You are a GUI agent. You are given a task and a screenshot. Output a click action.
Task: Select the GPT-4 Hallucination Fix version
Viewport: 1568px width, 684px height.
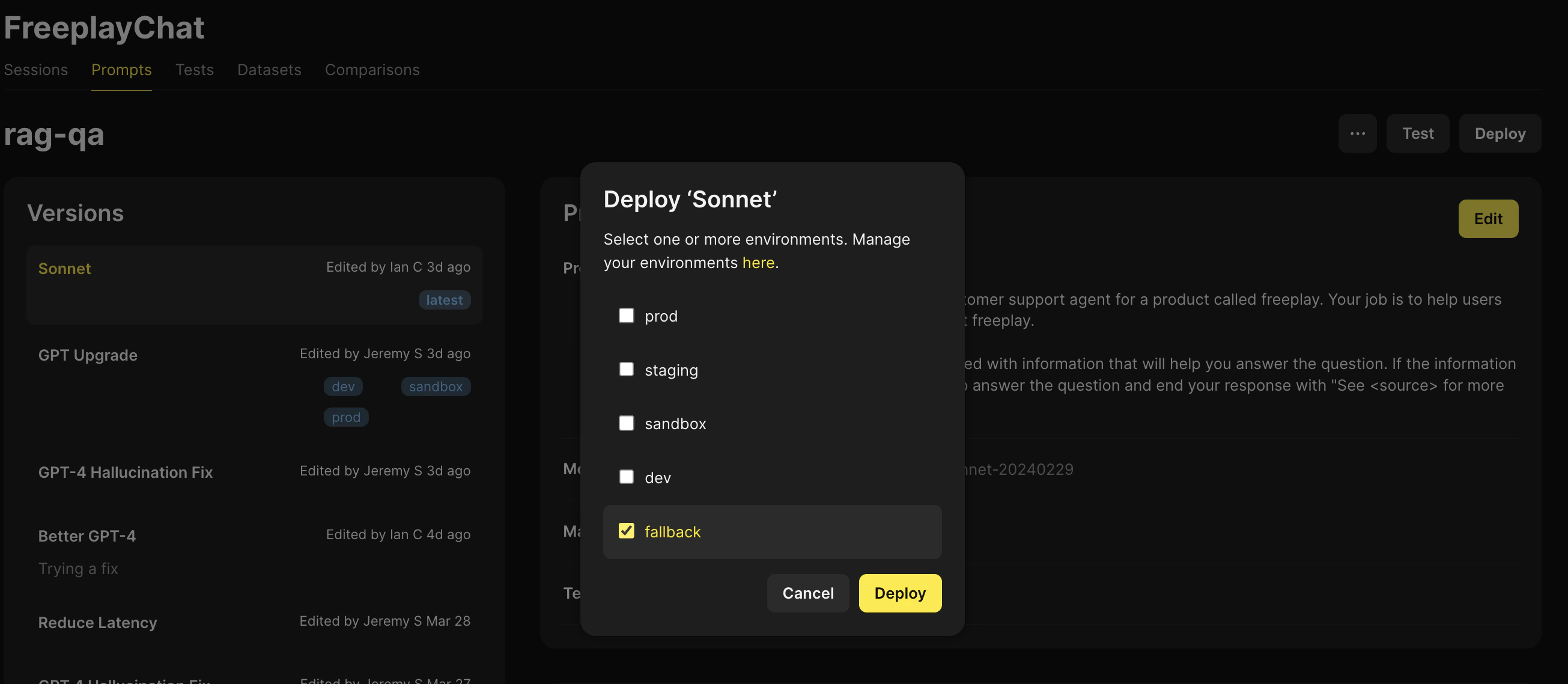126,472
